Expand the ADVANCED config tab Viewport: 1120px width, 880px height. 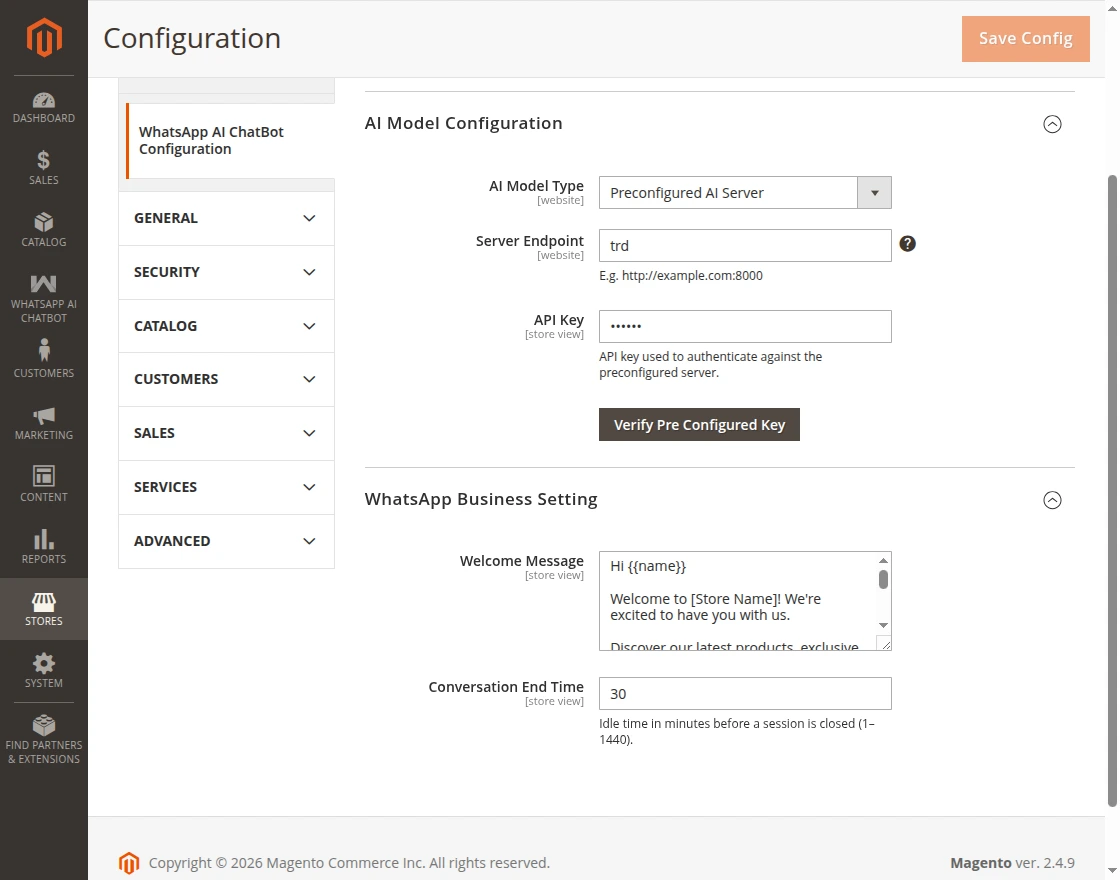226,541
